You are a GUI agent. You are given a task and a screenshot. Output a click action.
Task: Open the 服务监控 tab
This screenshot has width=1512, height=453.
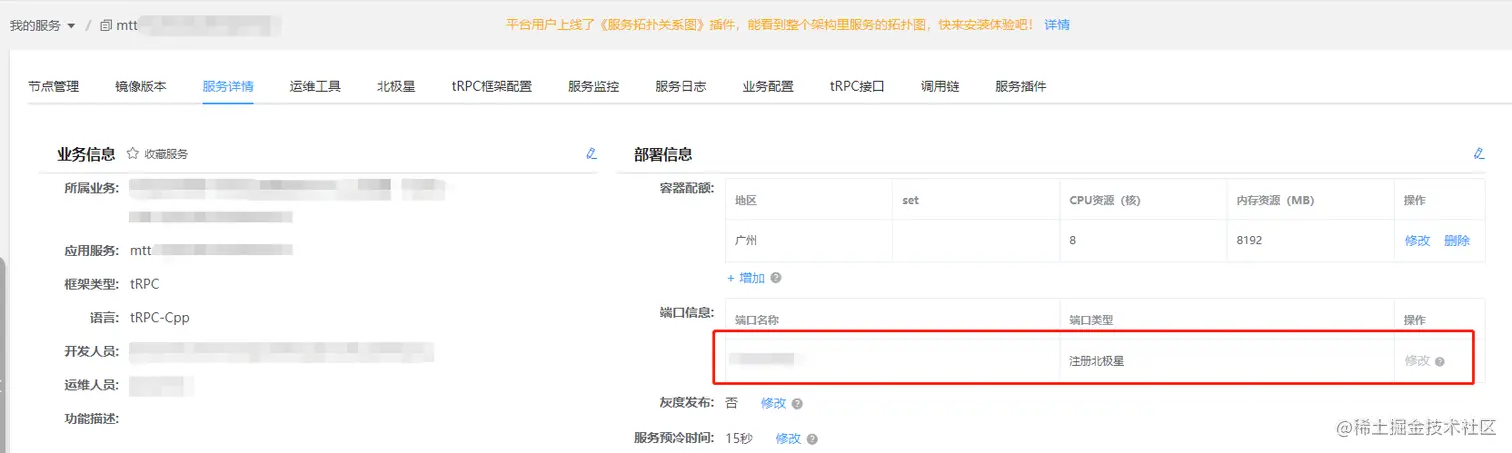(x=594, y=86)
